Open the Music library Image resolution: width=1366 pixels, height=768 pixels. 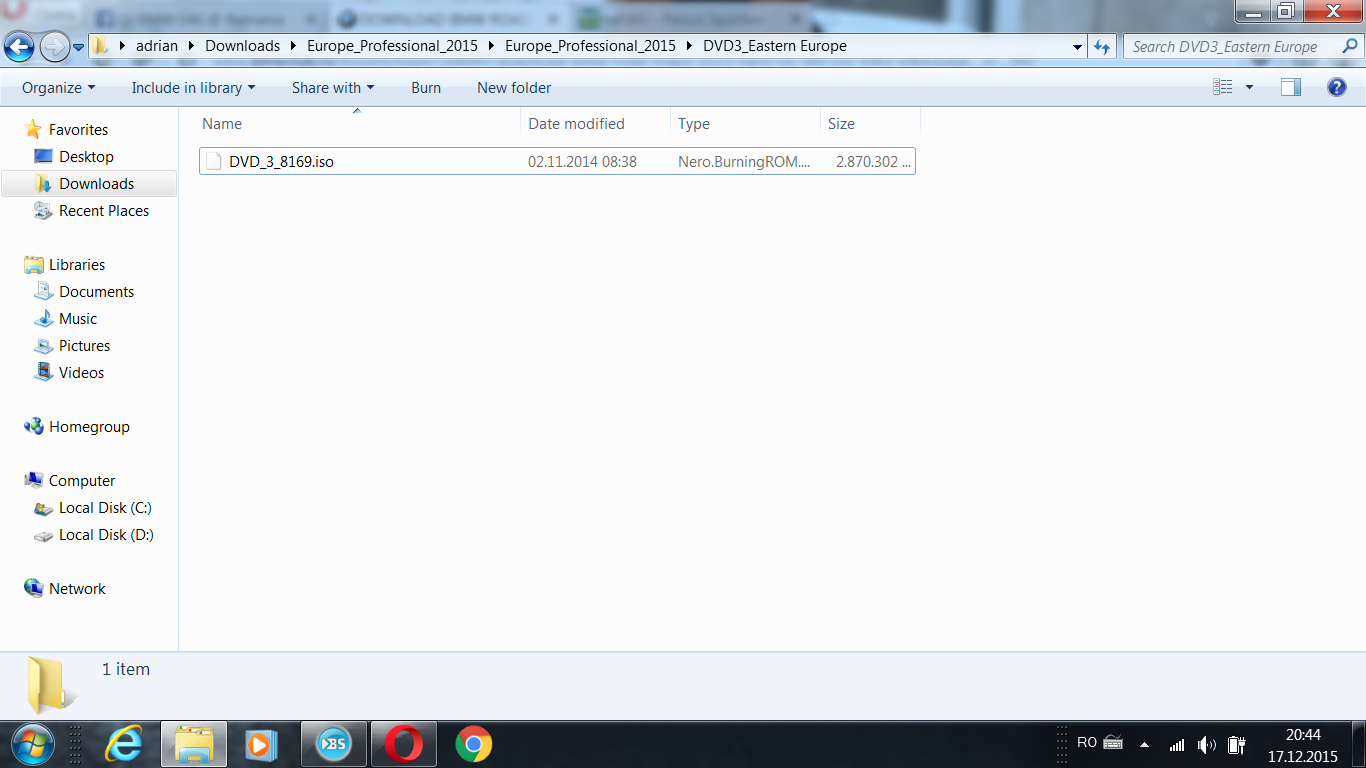(78, 319)
